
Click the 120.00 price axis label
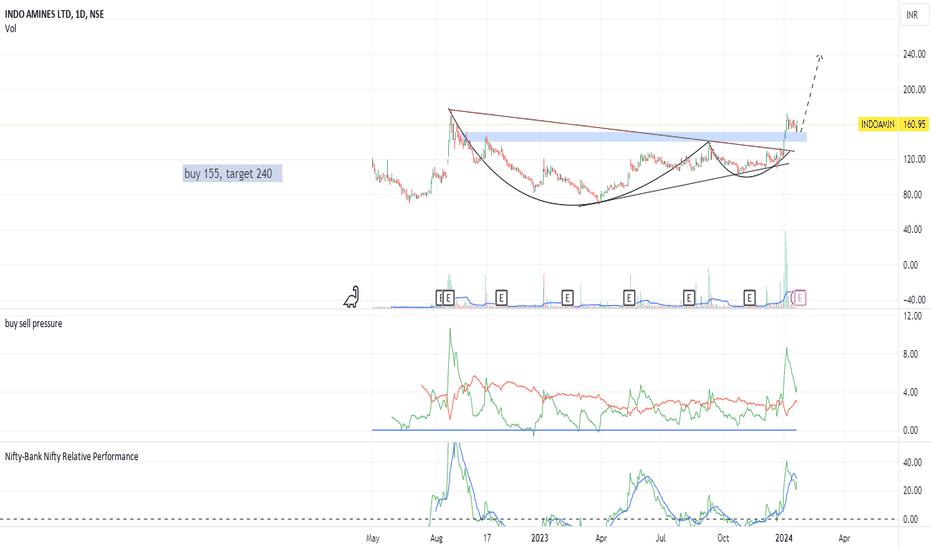tap(914, 159)
